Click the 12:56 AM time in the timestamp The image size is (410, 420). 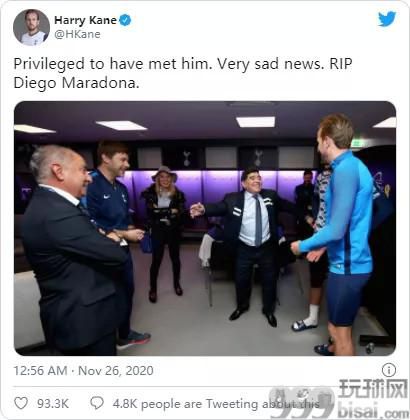[x=40, y=371]
